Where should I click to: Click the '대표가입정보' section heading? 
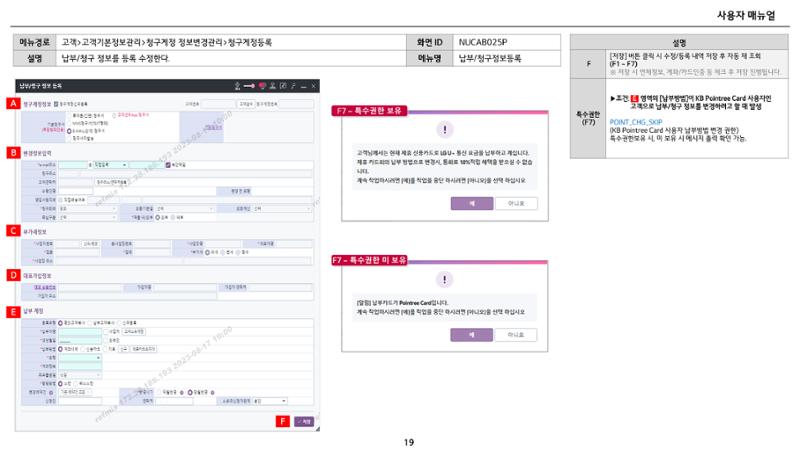[37, 276]
